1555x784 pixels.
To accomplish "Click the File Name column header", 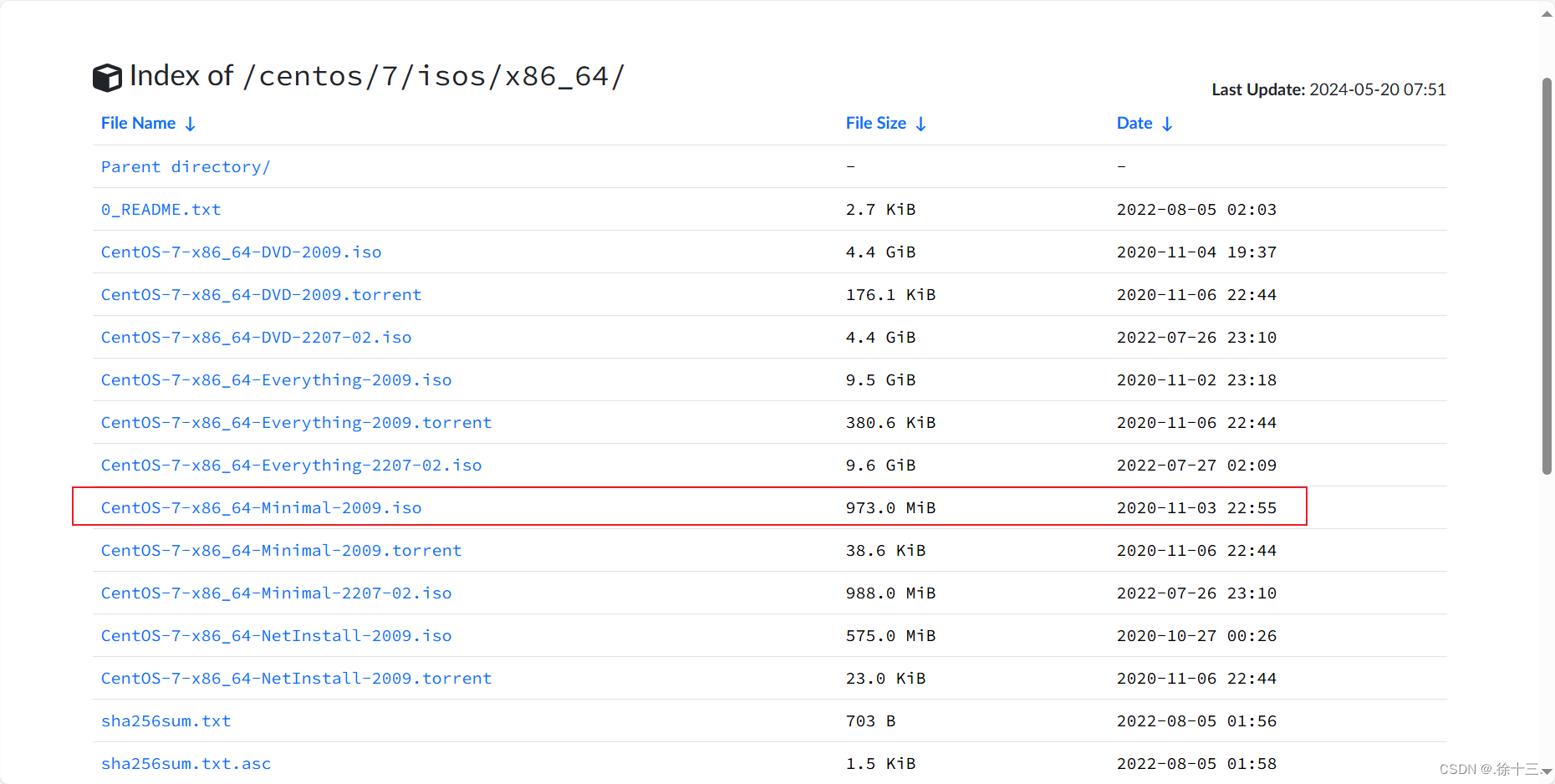I will click(139, 123).
